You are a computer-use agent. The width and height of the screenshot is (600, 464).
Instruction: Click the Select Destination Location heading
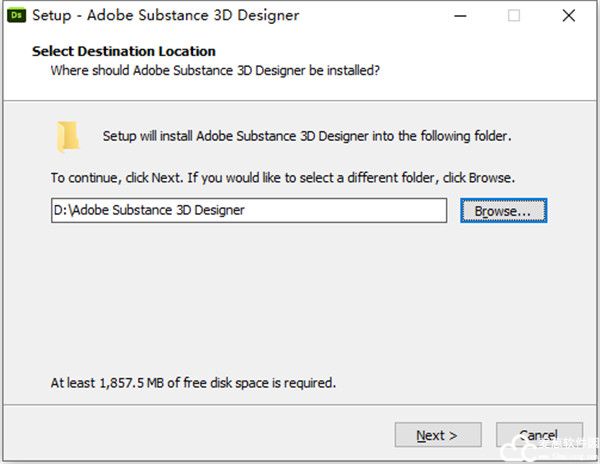click(x=123, y=51)
